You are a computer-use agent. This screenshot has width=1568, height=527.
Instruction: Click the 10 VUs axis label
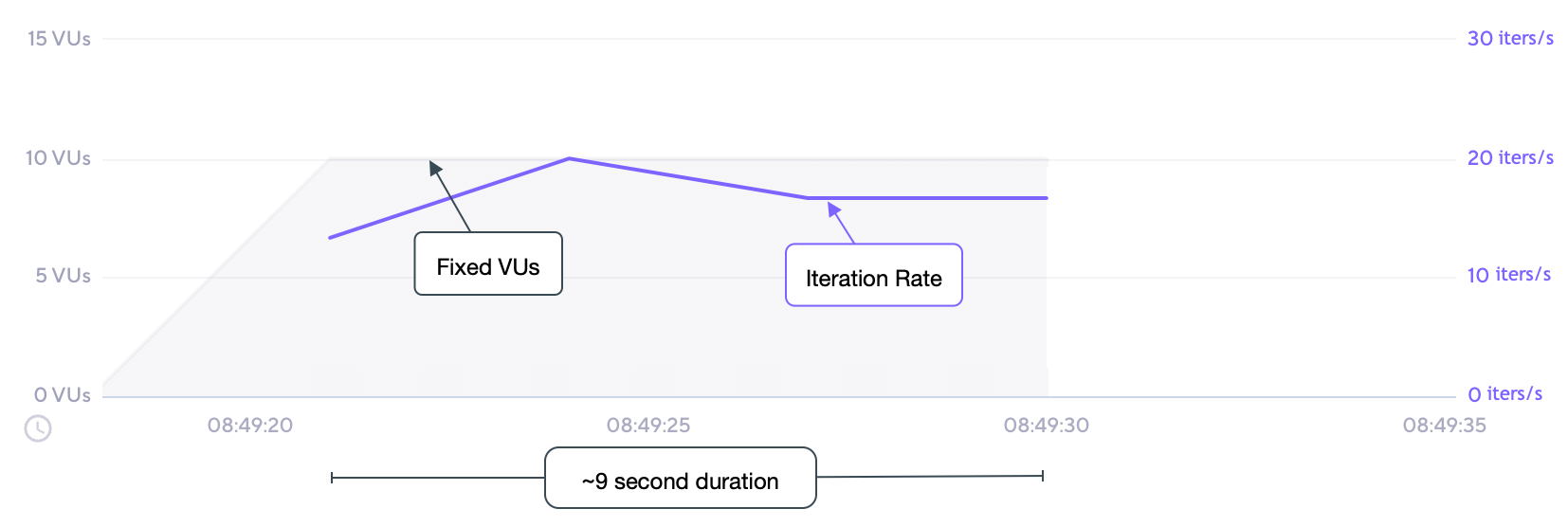pos(58,158)
